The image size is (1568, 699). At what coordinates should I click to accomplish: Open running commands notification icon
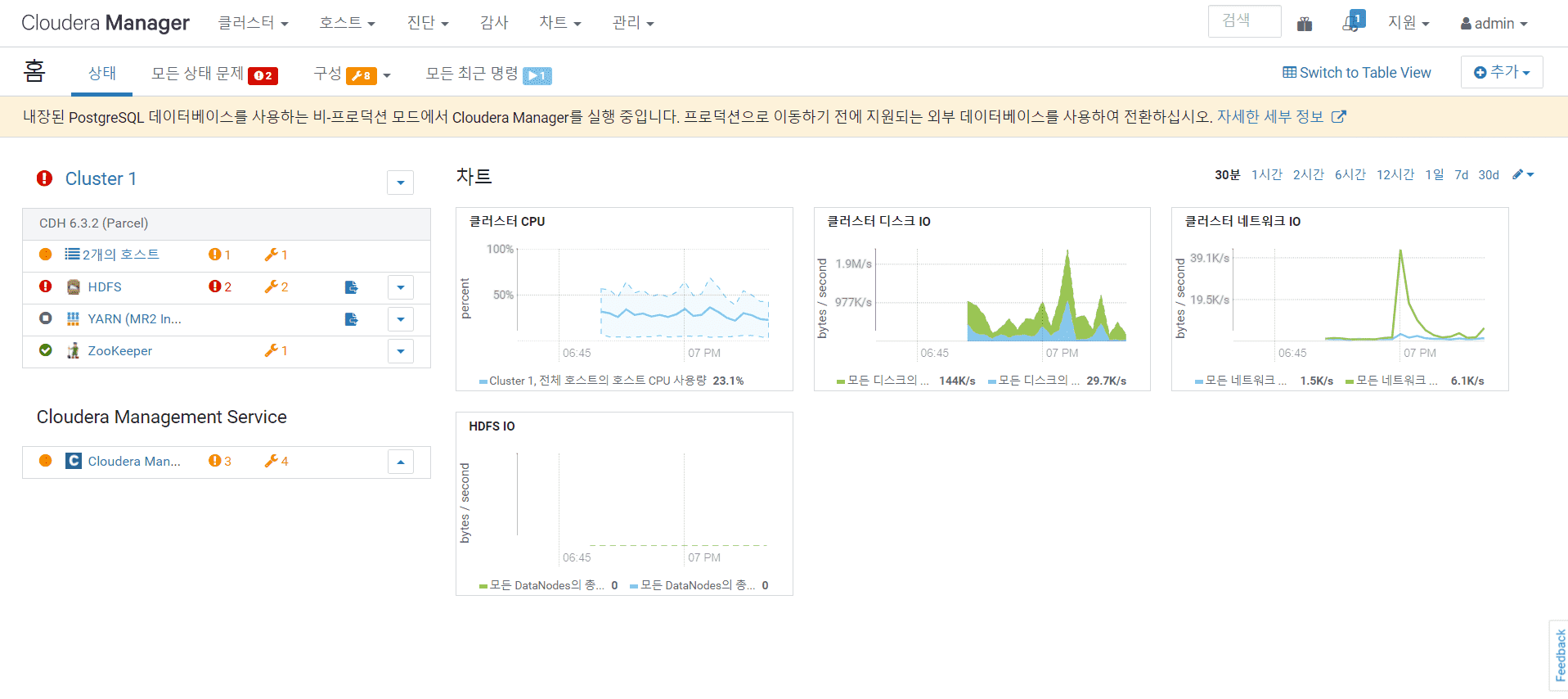[x=1354, y=21]
